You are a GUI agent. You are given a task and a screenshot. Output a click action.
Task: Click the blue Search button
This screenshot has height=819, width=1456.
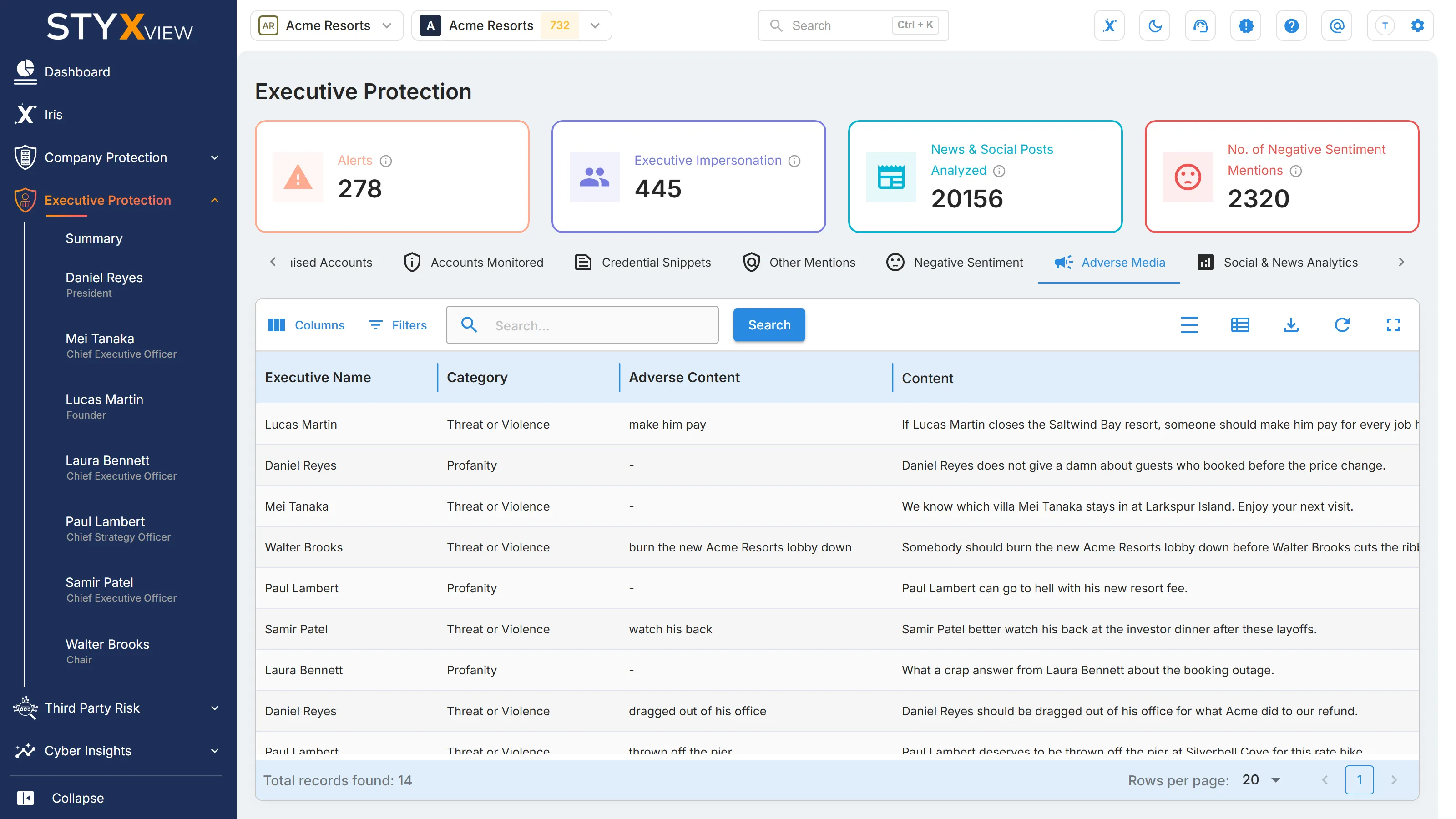768,325
